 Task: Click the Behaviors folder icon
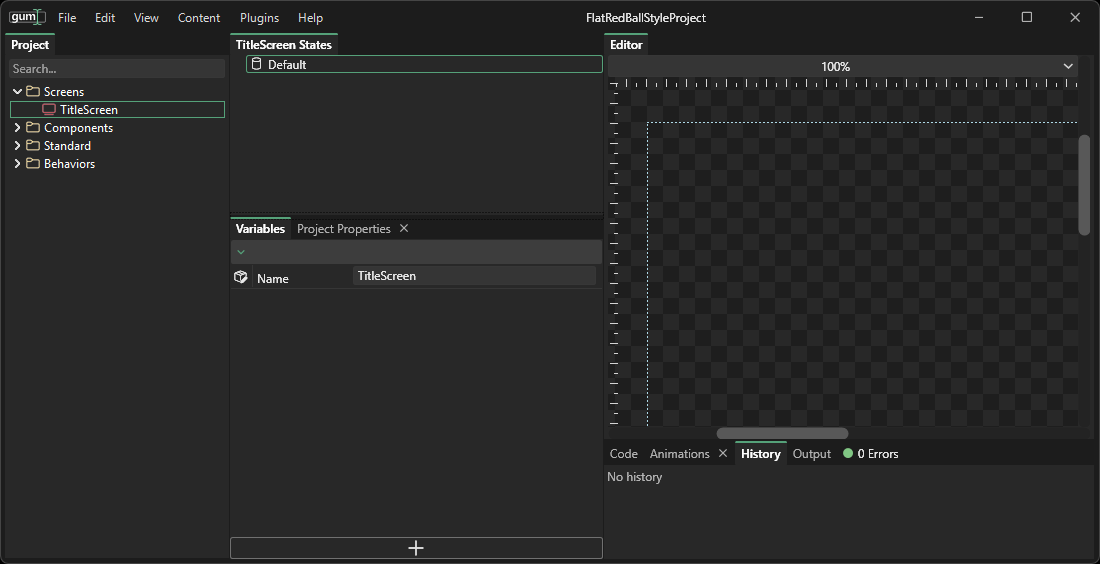click(x=33, y=164)
